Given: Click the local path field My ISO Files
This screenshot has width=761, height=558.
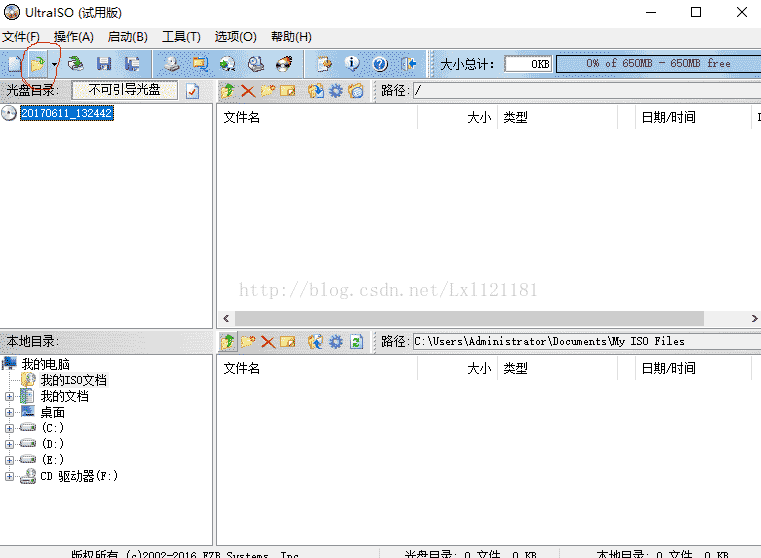Looking at the screenshot, I should coord(587,341).
